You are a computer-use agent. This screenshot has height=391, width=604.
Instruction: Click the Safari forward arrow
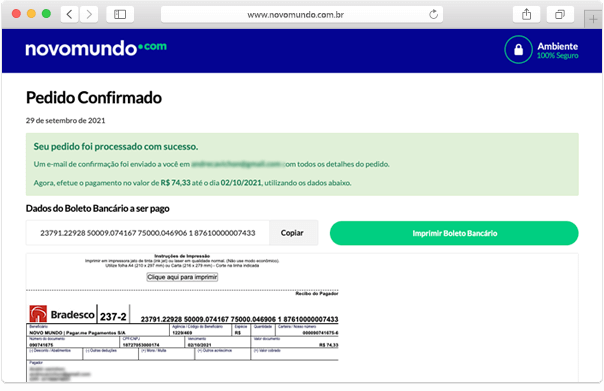pyautogui.click(x=89, y=15)
